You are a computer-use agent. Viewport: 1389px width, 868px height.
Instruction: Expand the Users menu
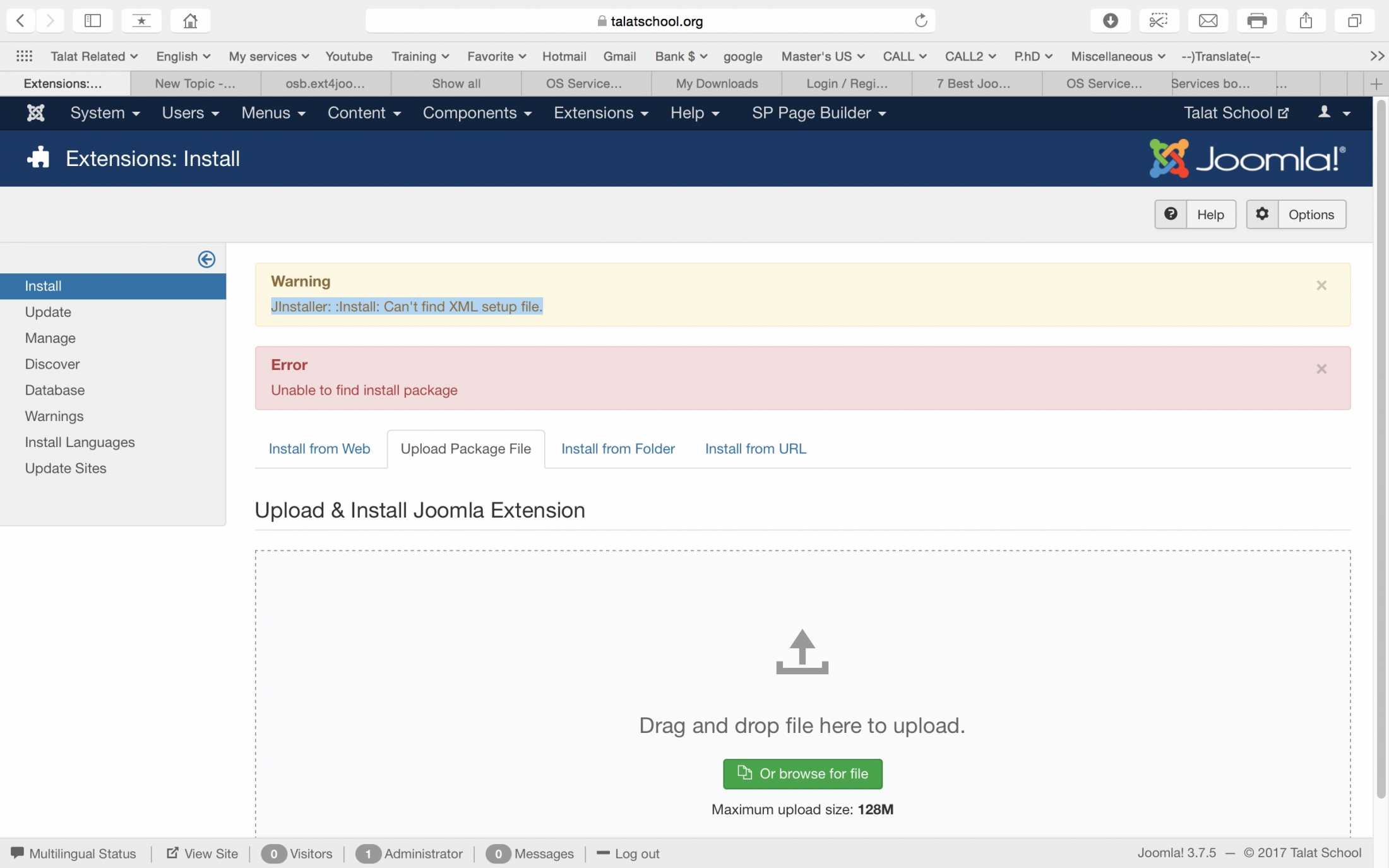click(x=190, y=113)
